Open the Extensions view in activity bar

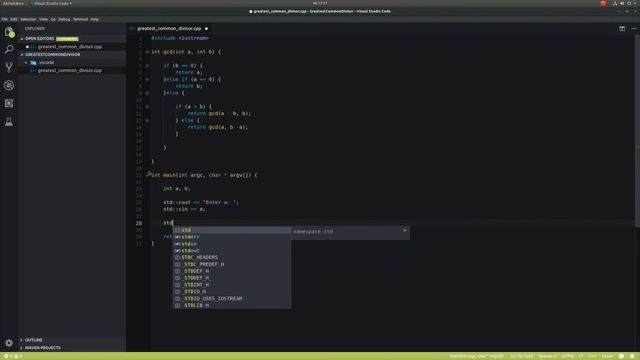[9, 103]
